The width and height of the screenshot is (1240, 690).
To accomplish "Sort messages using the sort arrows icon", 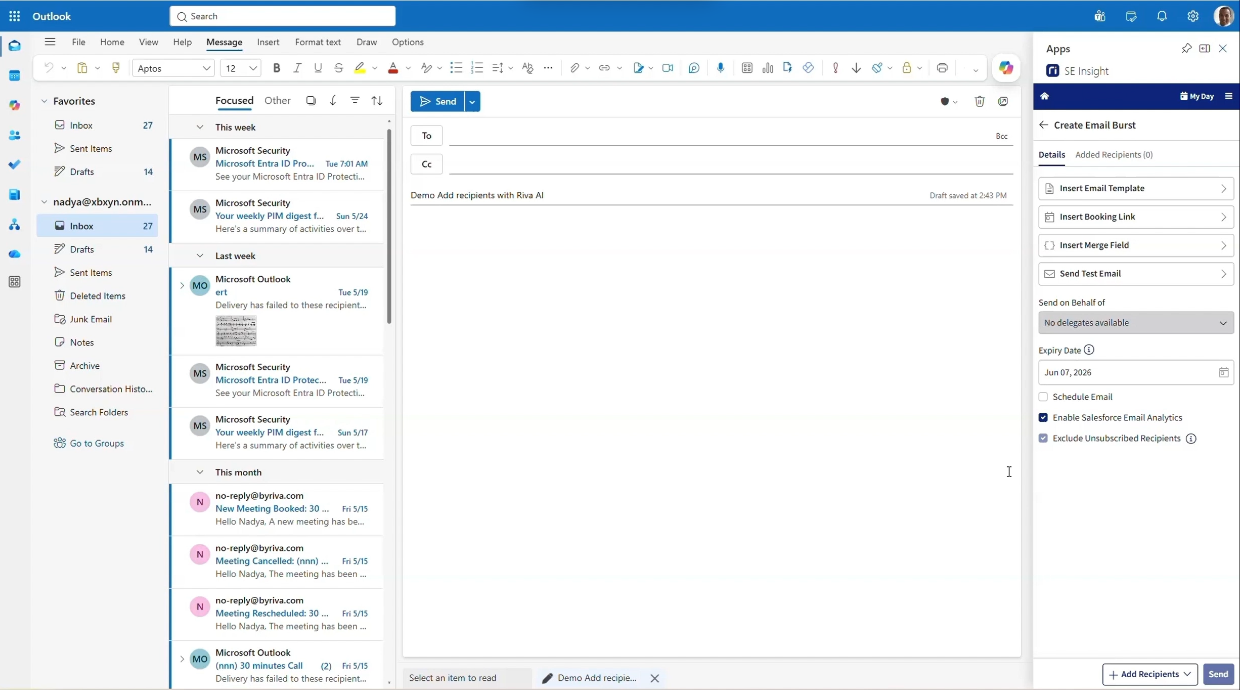I will (x=377, y=101).
